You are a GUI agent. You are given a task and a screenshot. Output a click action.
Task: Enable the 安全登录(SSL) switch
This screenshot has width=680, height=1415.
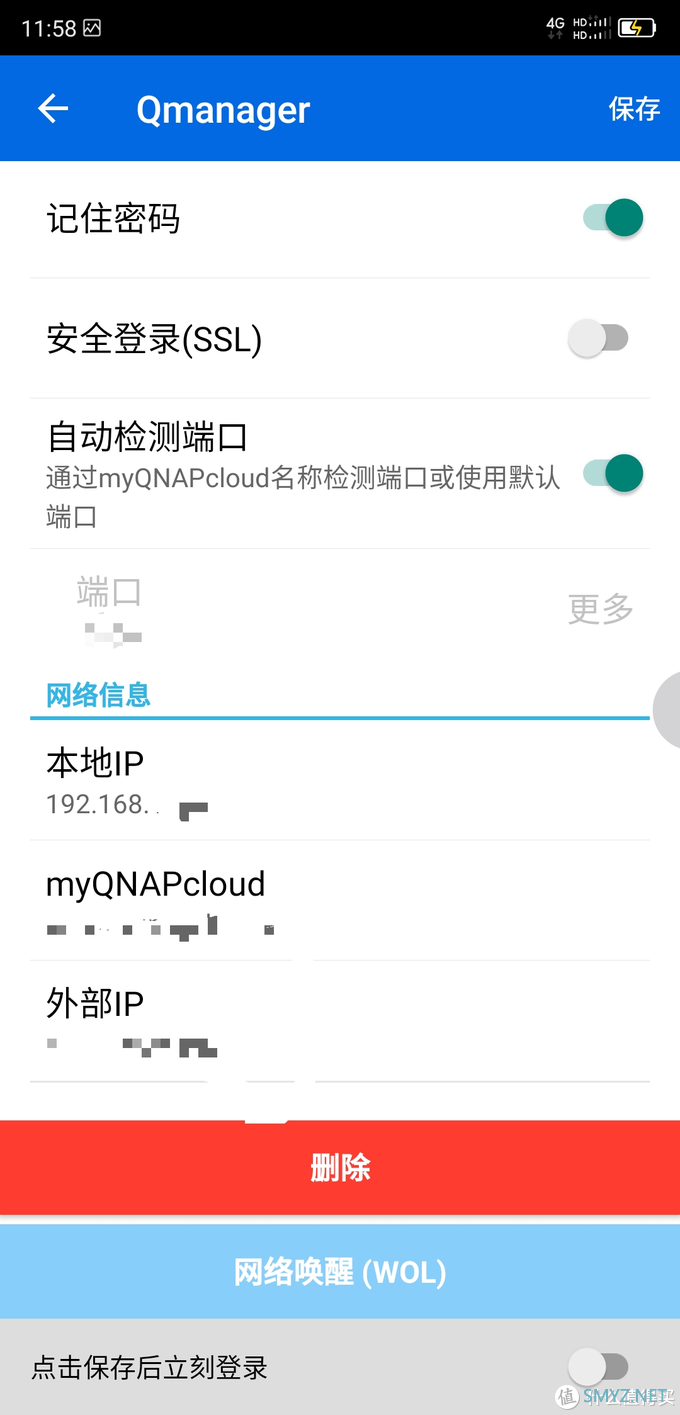pyautogui.click(x=598, y=338)
